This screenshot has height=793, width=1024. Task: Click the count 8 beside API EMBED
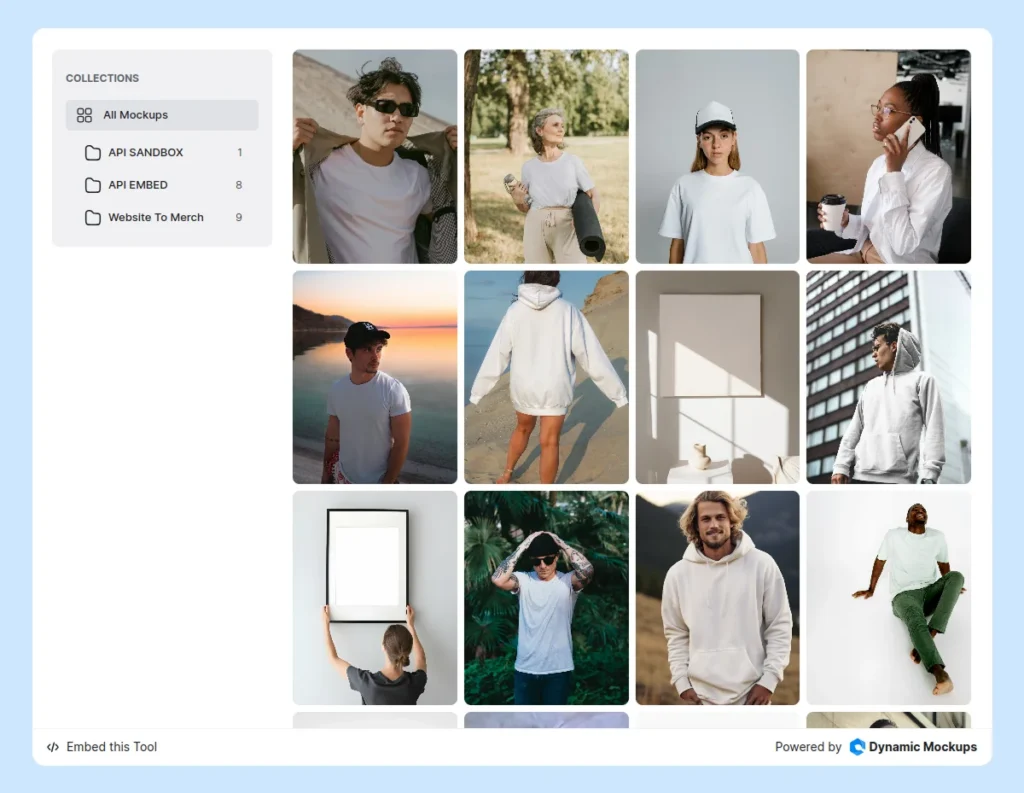point(239,185)
